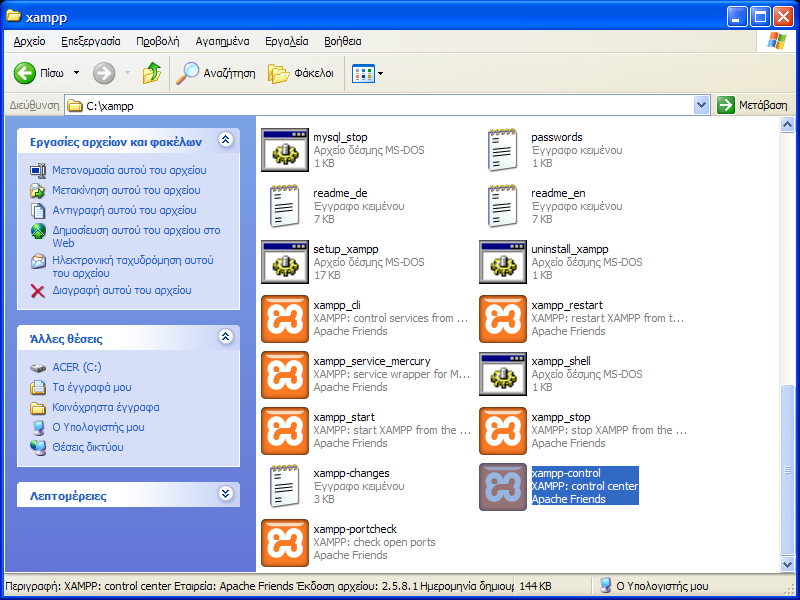This screenshot has height=600, width=800.
Task: Click the mysql_stop file name
Action: coord(340,137)
